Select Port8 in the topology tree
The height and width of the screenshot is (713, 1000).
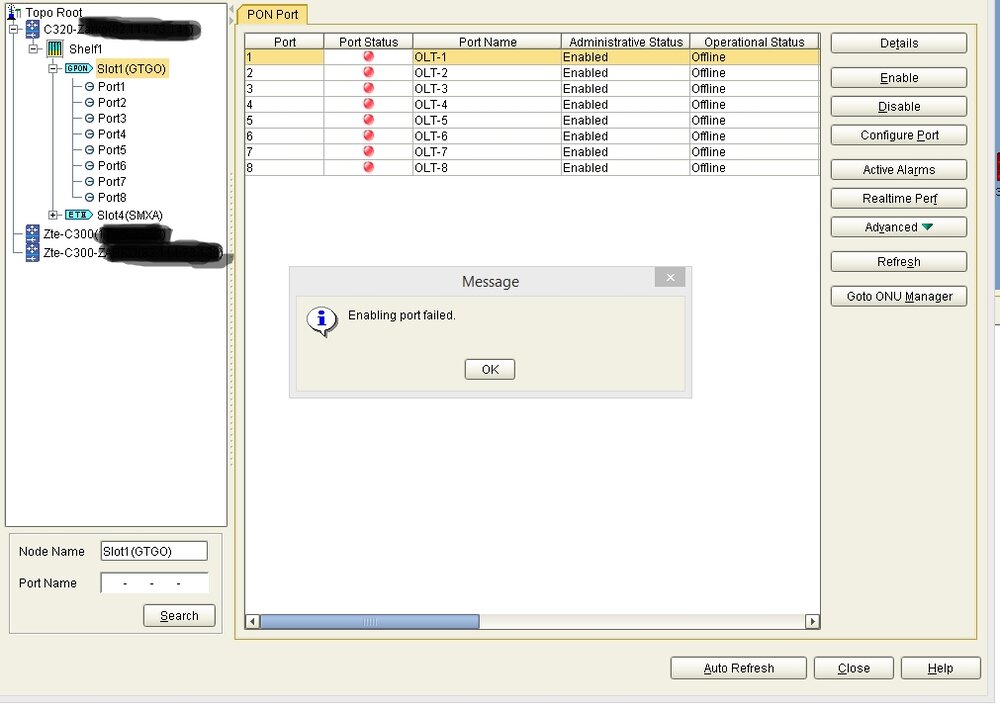point(111,198)
